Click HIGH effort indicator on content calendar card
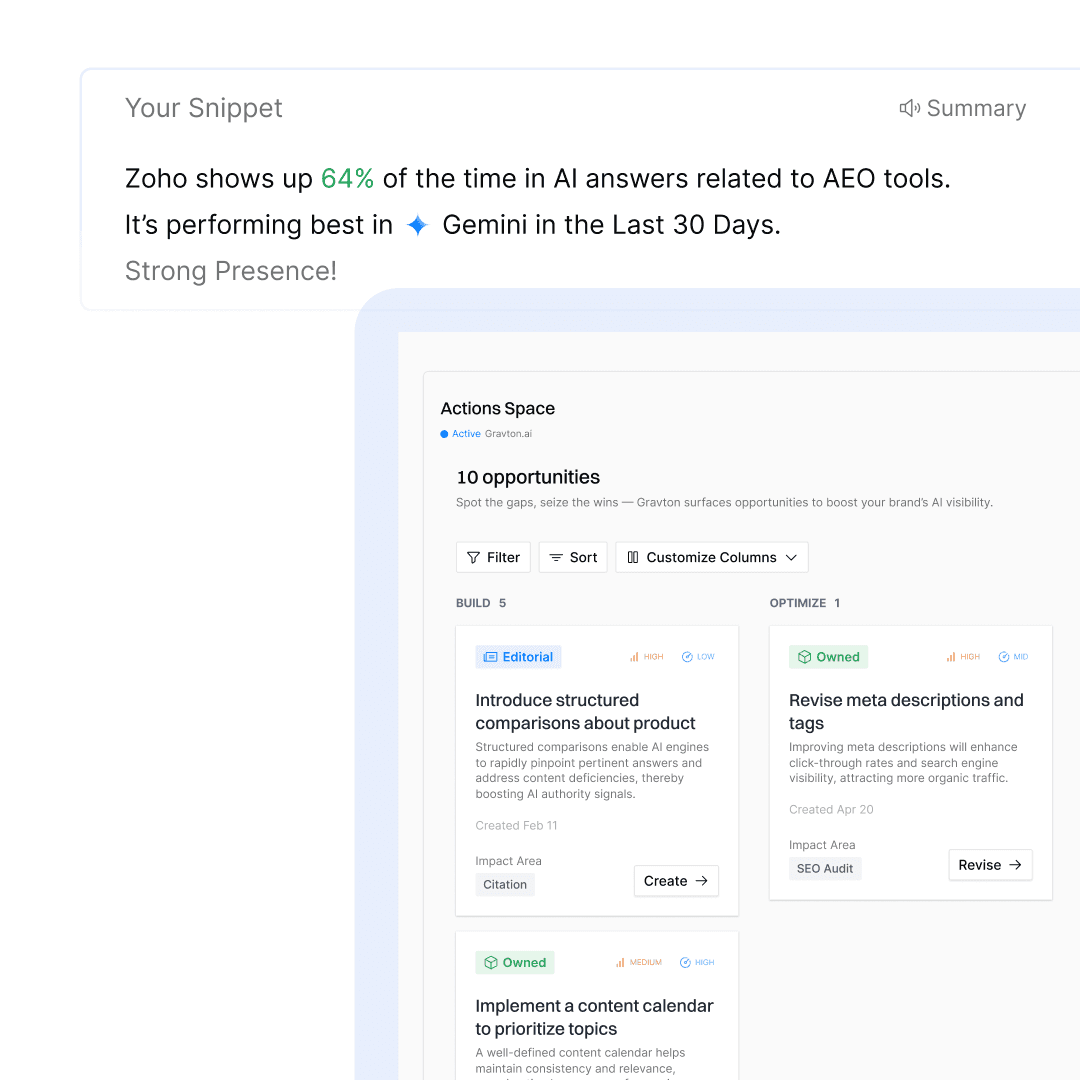Viewport: 1080px width, 1080px height. 697,962
